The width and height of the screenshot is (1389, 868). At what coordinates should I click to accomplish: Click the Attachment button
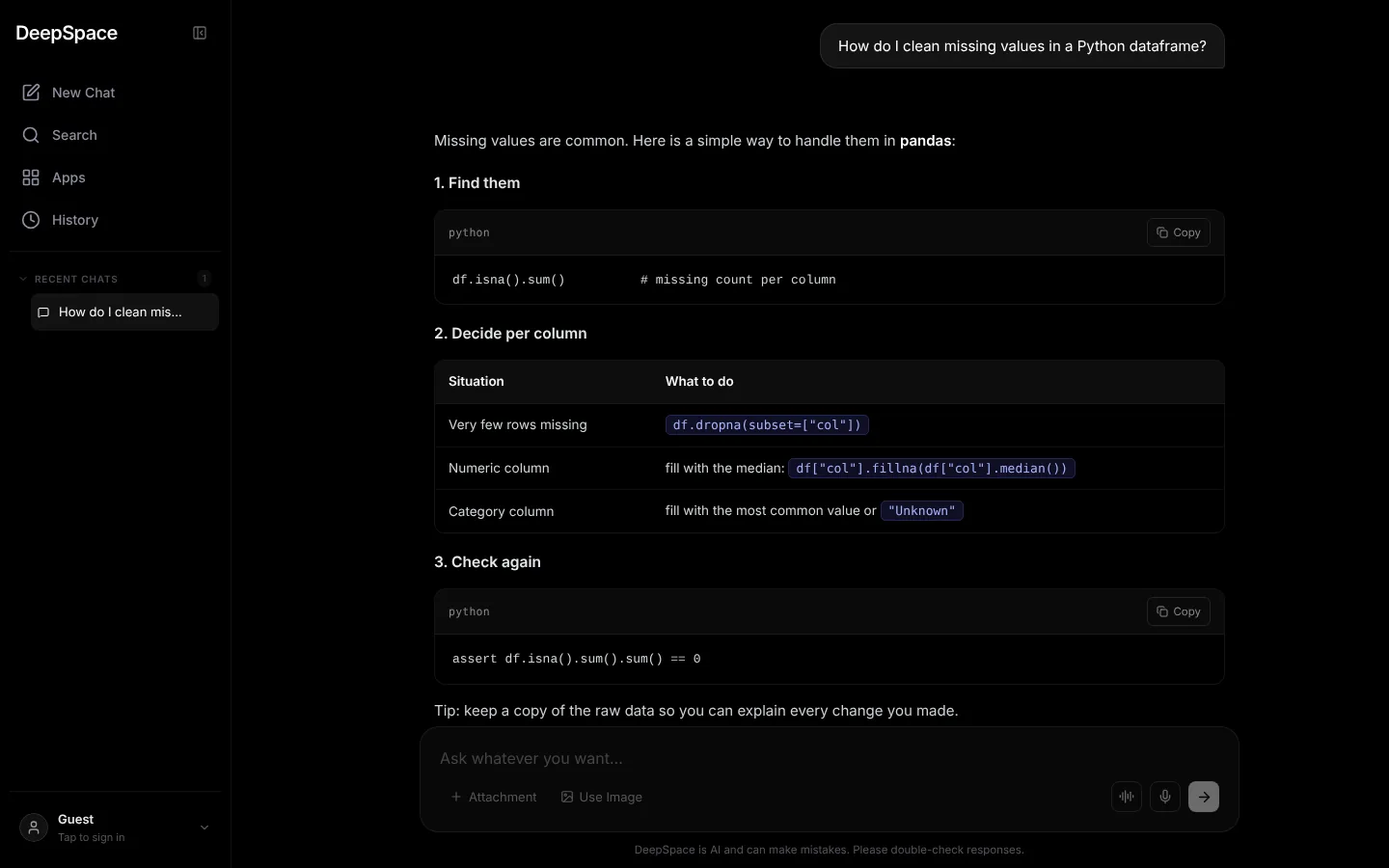pyautogui.click(x=494, y=797)
